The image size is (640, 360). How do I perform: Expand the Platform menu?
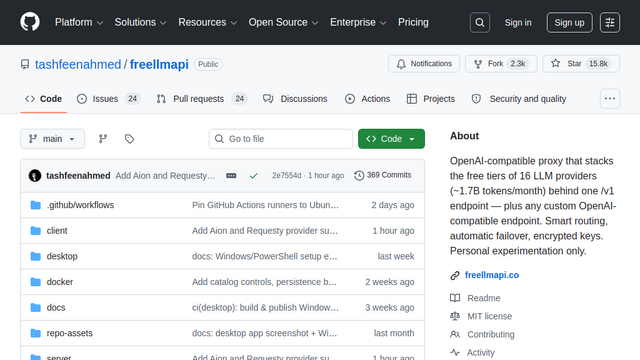(79, 22)
